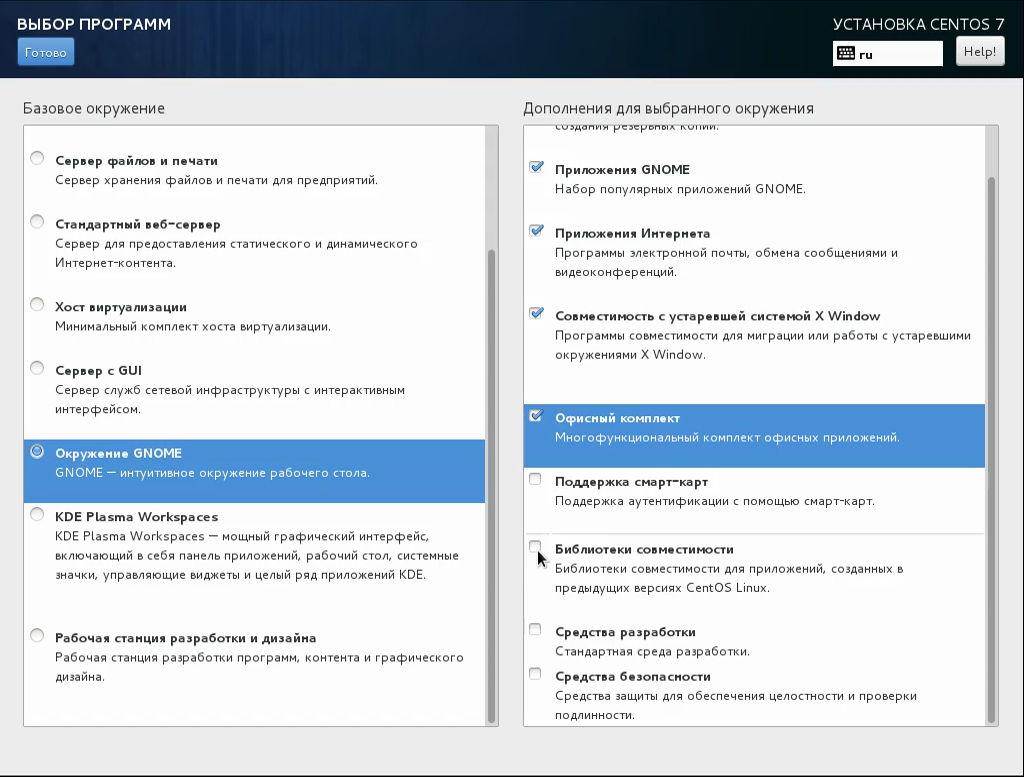
Task: Click Совместимость с устаревшей системой X Window label
Action: [718, 316]
